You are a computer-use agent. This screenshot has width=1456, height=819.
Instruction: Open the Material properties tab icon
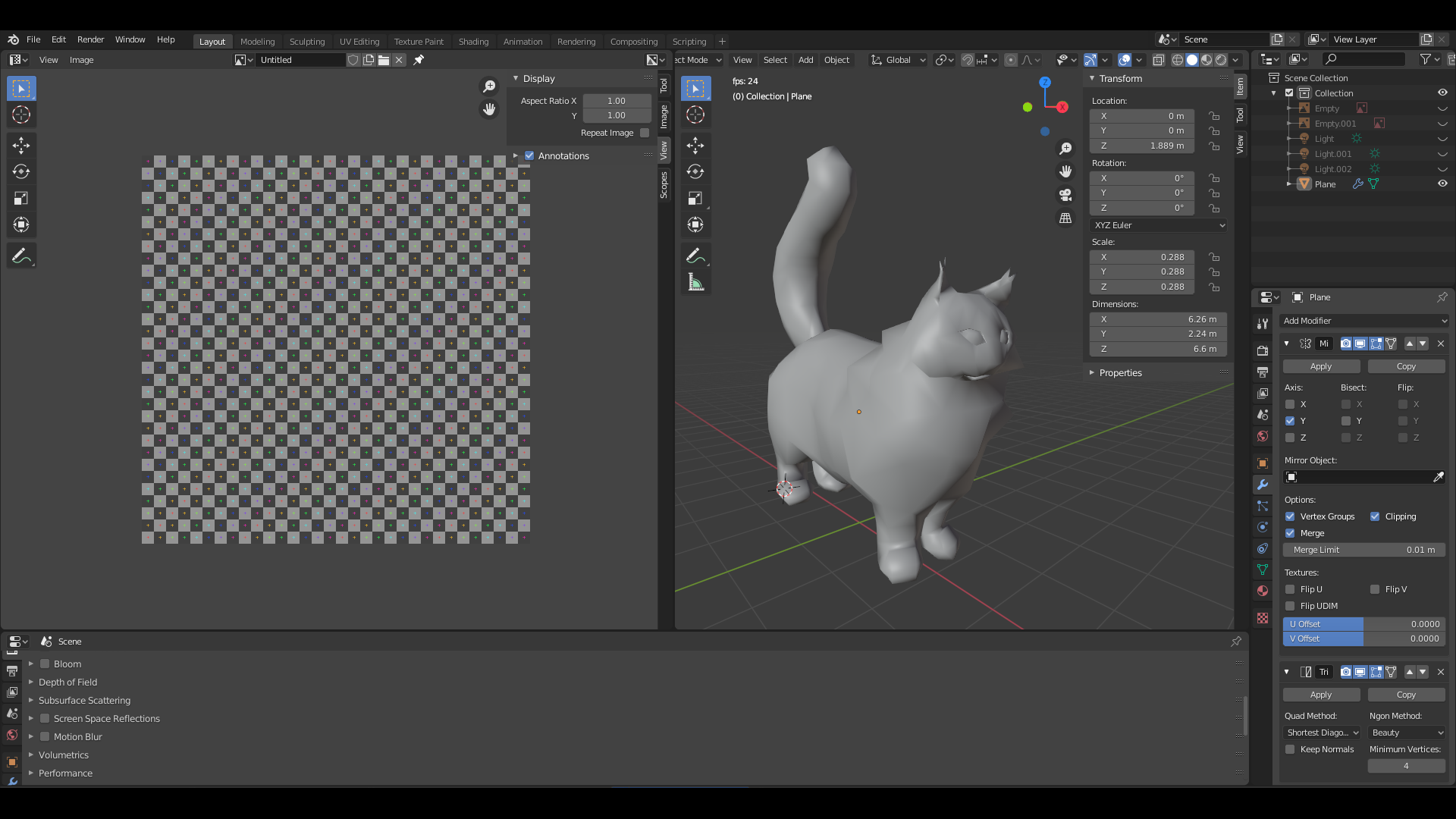pyautogui.click(x=1263, y=591)
